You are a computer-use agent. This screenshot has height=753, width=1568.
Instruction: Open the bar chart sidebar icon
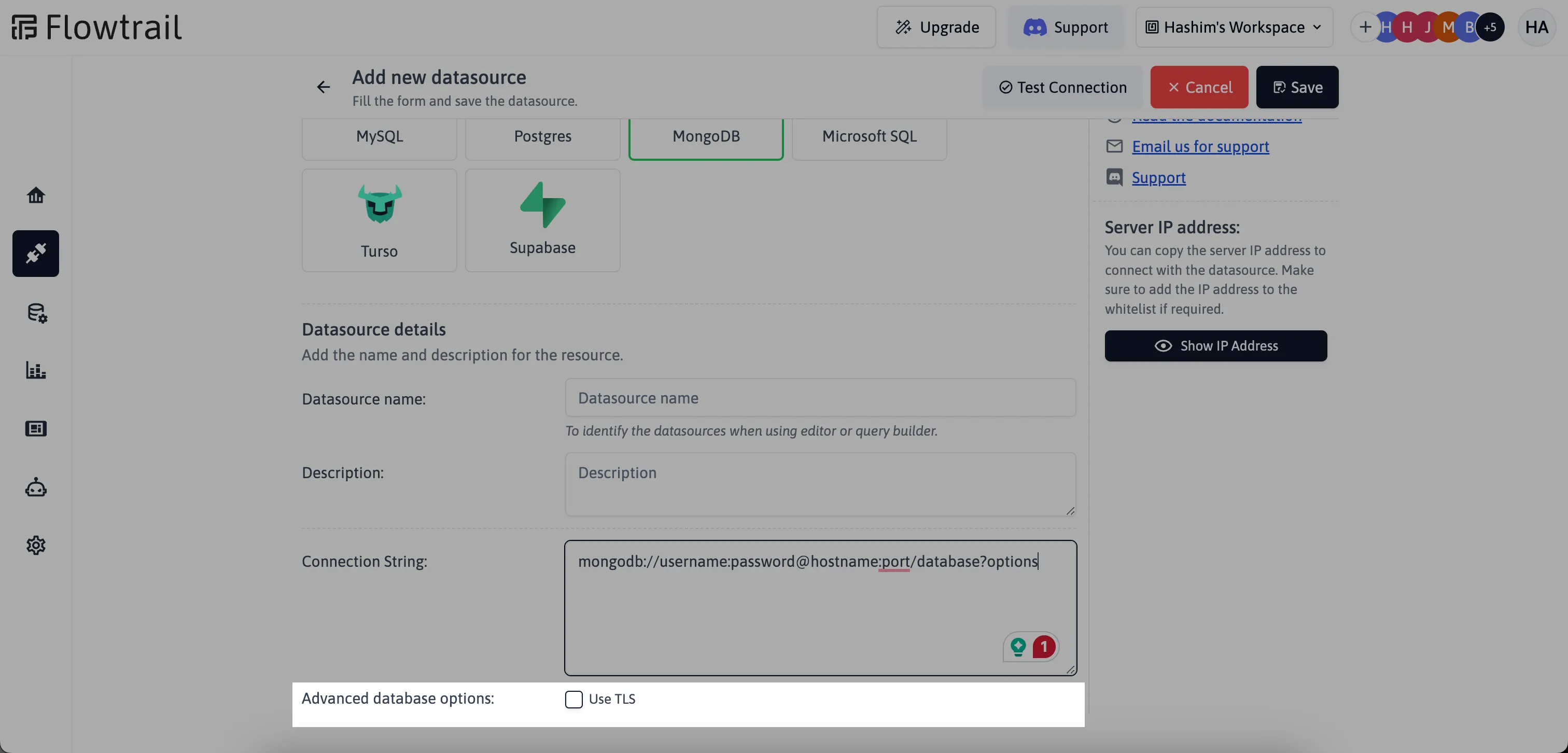pyautogui.click(x=36, y=370)
